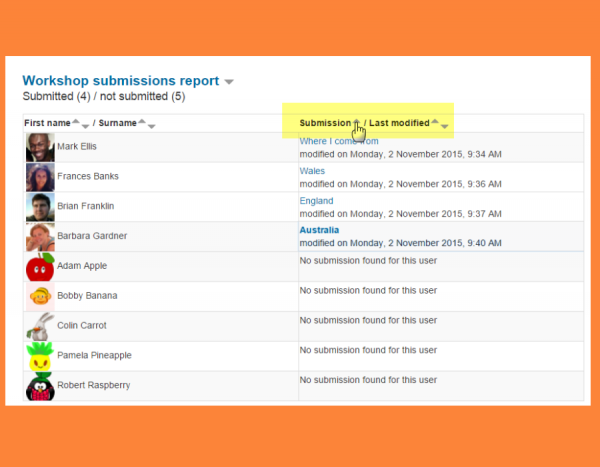The width and height of the screenshot is (600, 467).
Task: Click Barbara Gardner's avatar
Action: pyautogui.click(x=40, y=237)
